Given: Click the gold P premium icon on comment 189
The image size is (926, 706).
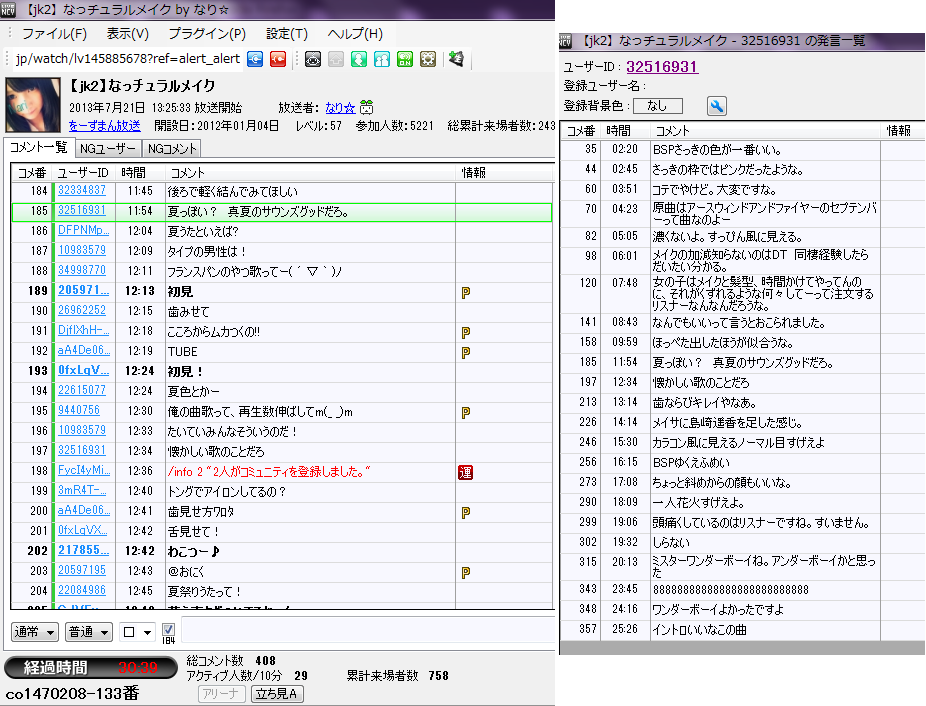Looking at the screenshot, I should tap(465, 293).
